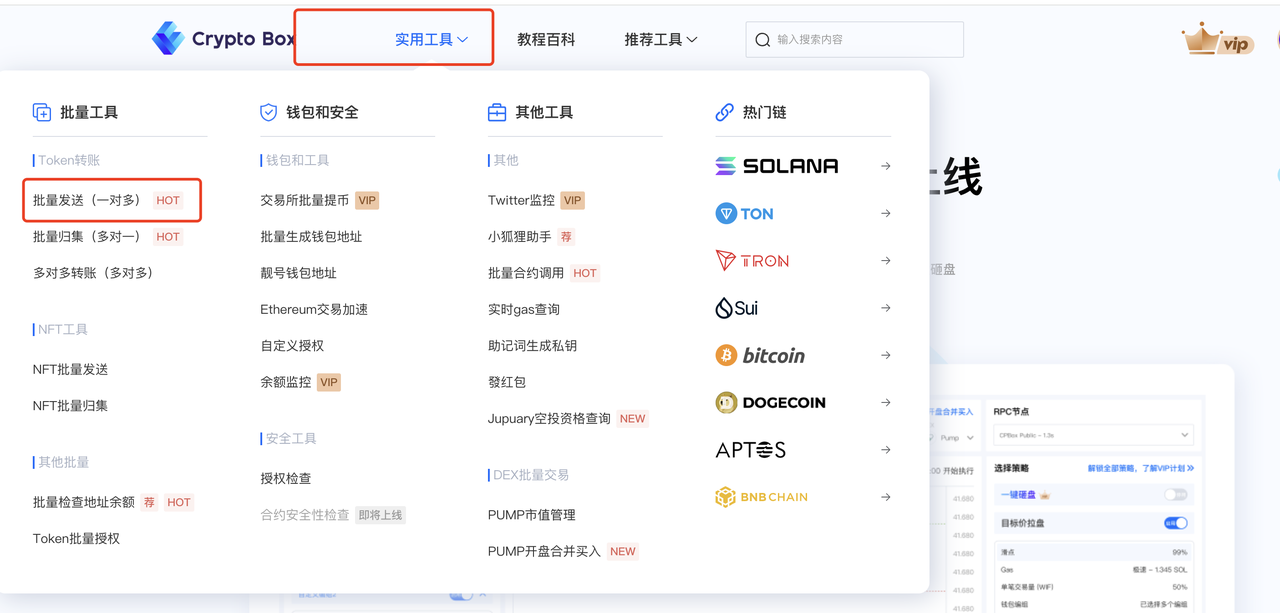Select NFT批量归集
1280x613 pixels.
point(70,406)
